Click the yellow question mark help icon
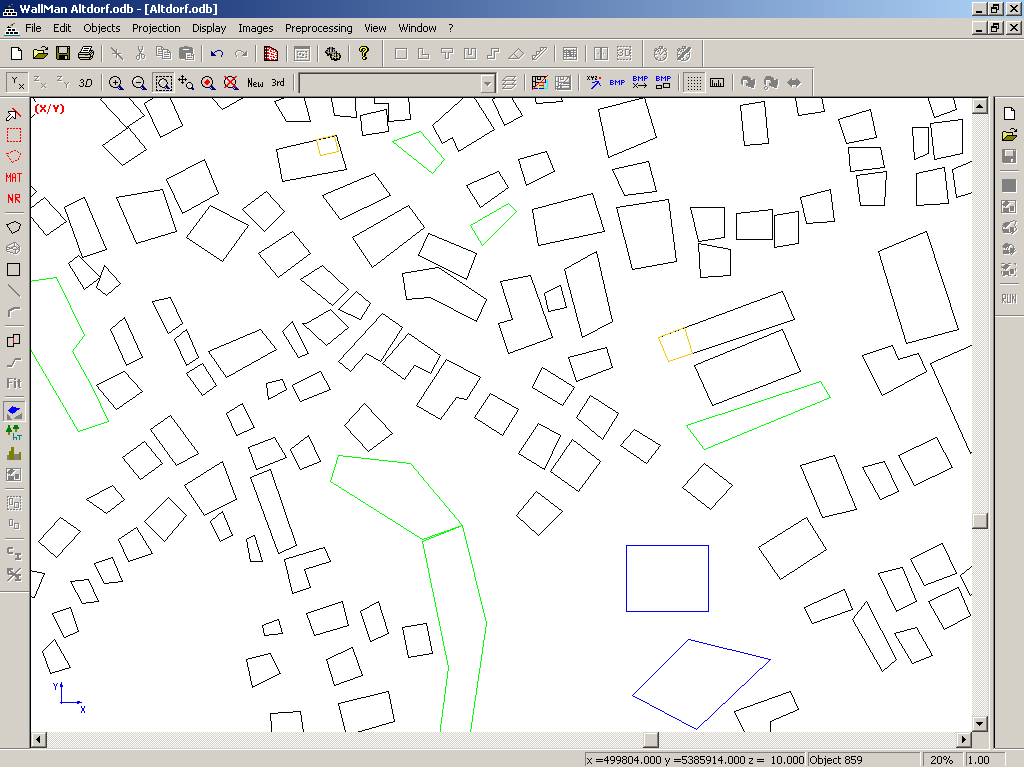This screenshot has height=768, width=1024. (x=364, y=53)
